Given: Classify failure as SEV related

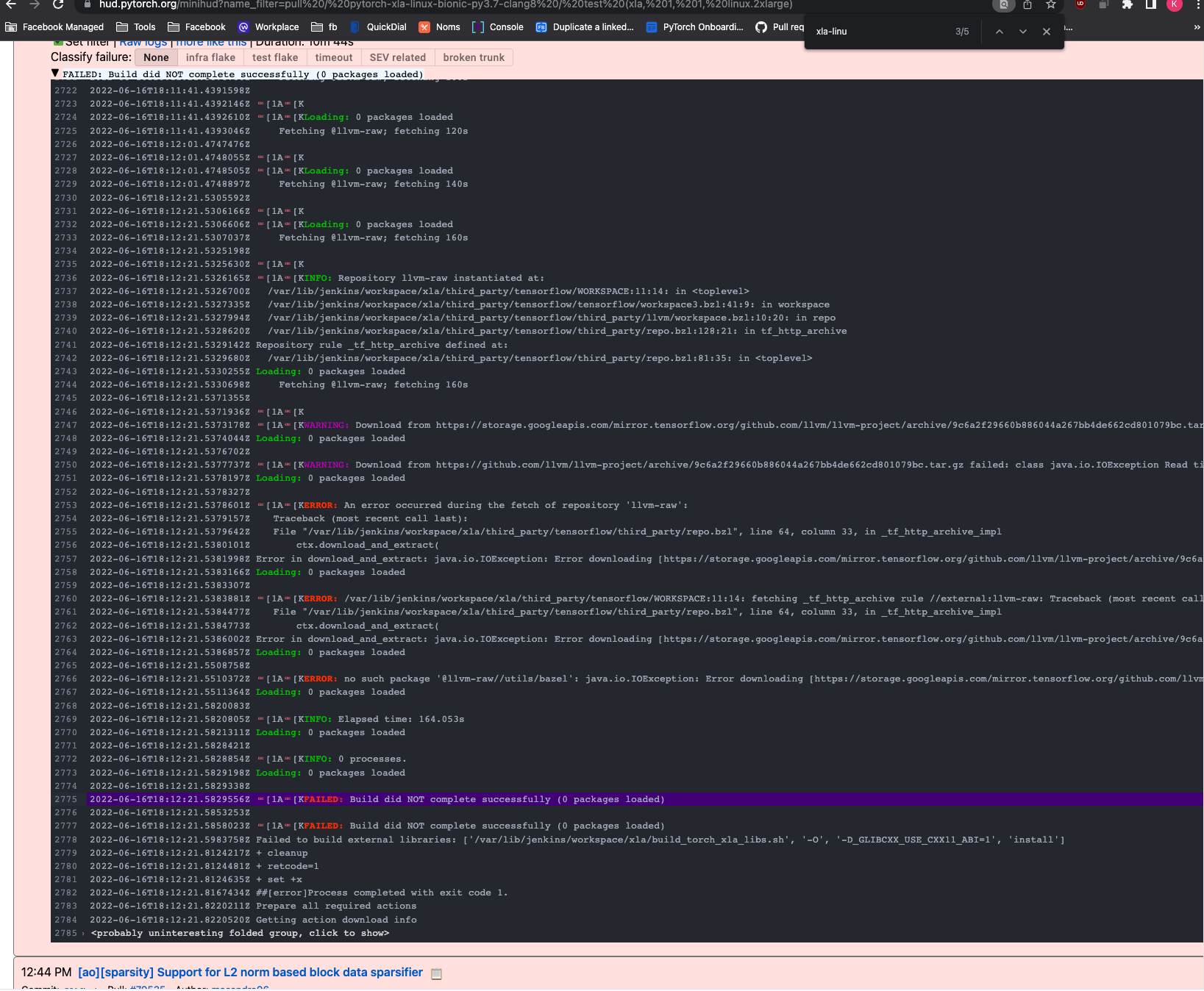Looking at the screenshot, I should pos(398,57).
